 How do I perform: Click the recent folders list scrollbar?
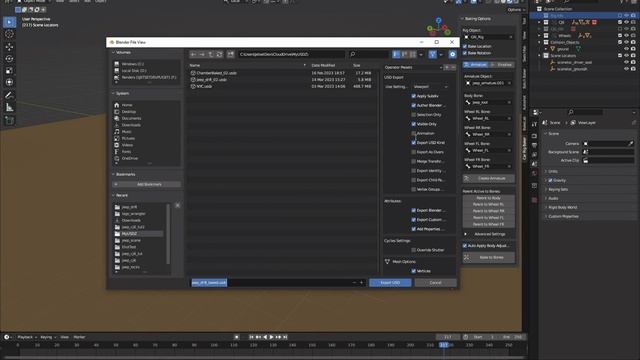click(x=168, y=234)
